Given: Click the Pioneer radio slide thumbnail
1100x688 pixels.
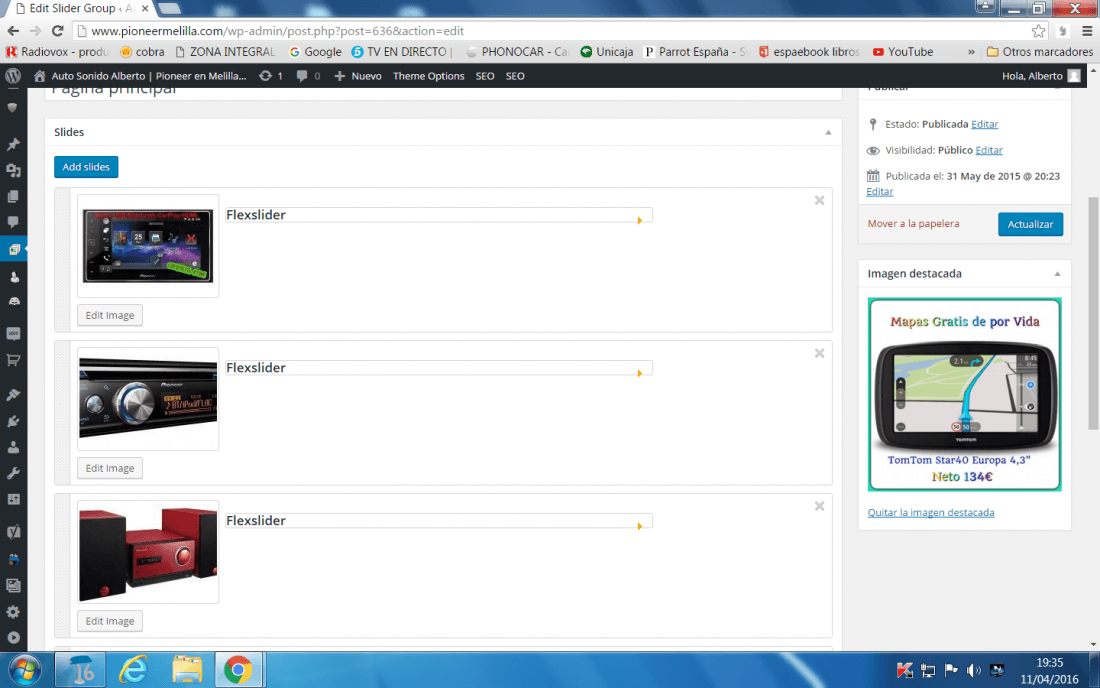Looking at the screenshot, I should click(x=148, y=398).
